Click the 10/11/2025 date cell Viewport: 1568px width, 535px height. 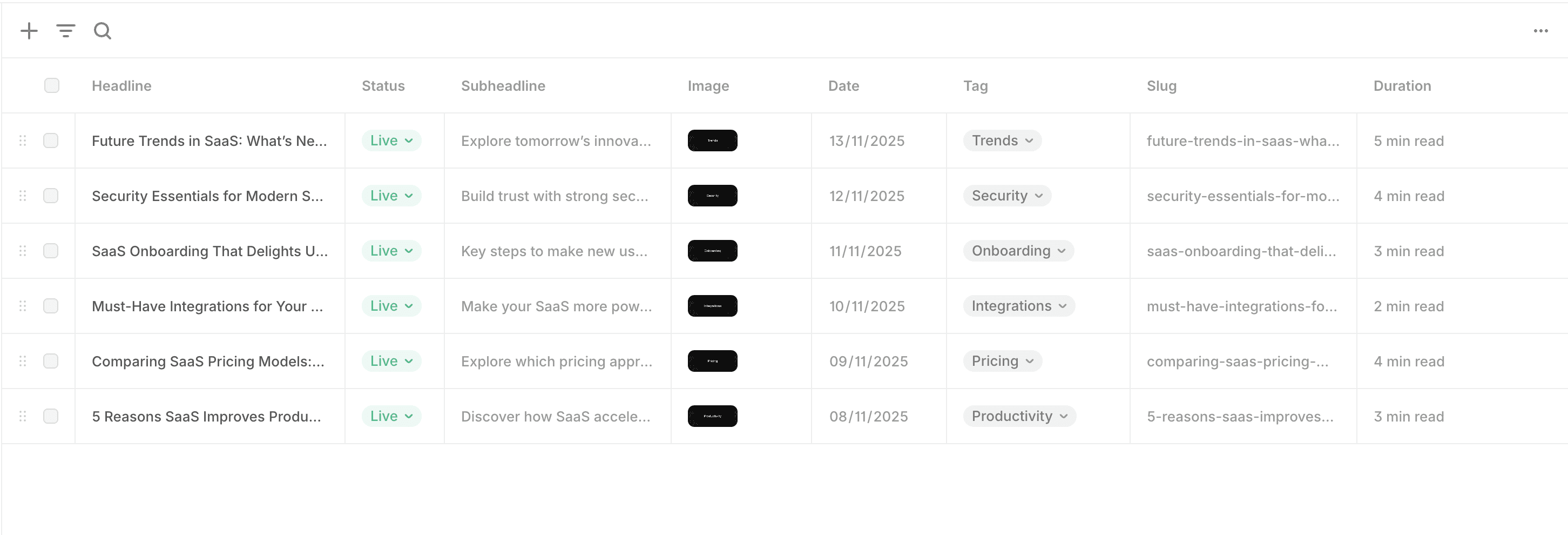click(x=867, y=306)
